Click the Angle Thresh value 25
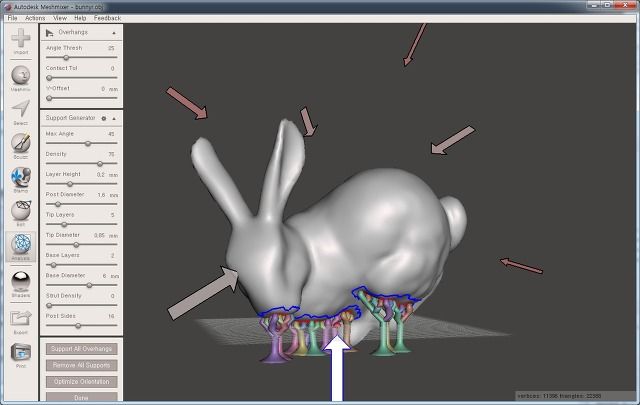The height and width of the screenshot is (405, 640). click(111, 48)
